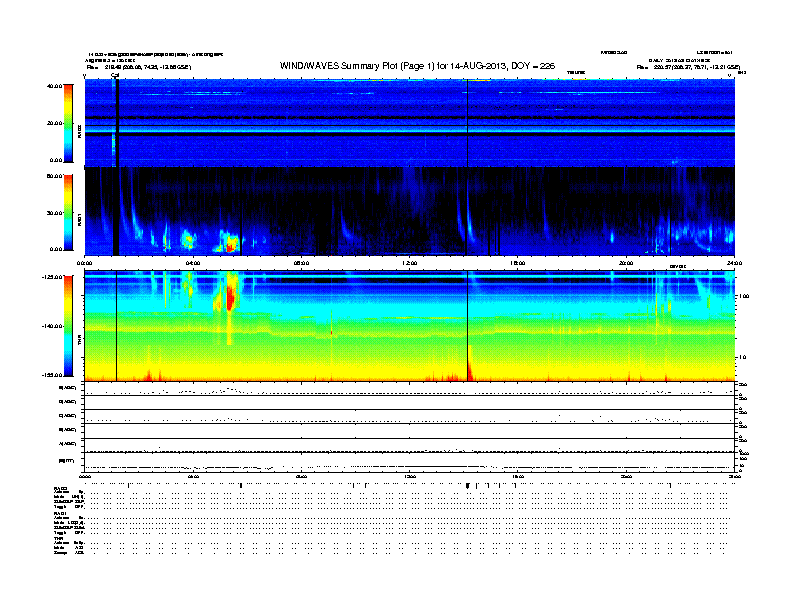Click the 12:00 time label under RAD1 panel
The height and width of the screenshot is (612, 792).
pyautogui.click(x=410, y=263)
